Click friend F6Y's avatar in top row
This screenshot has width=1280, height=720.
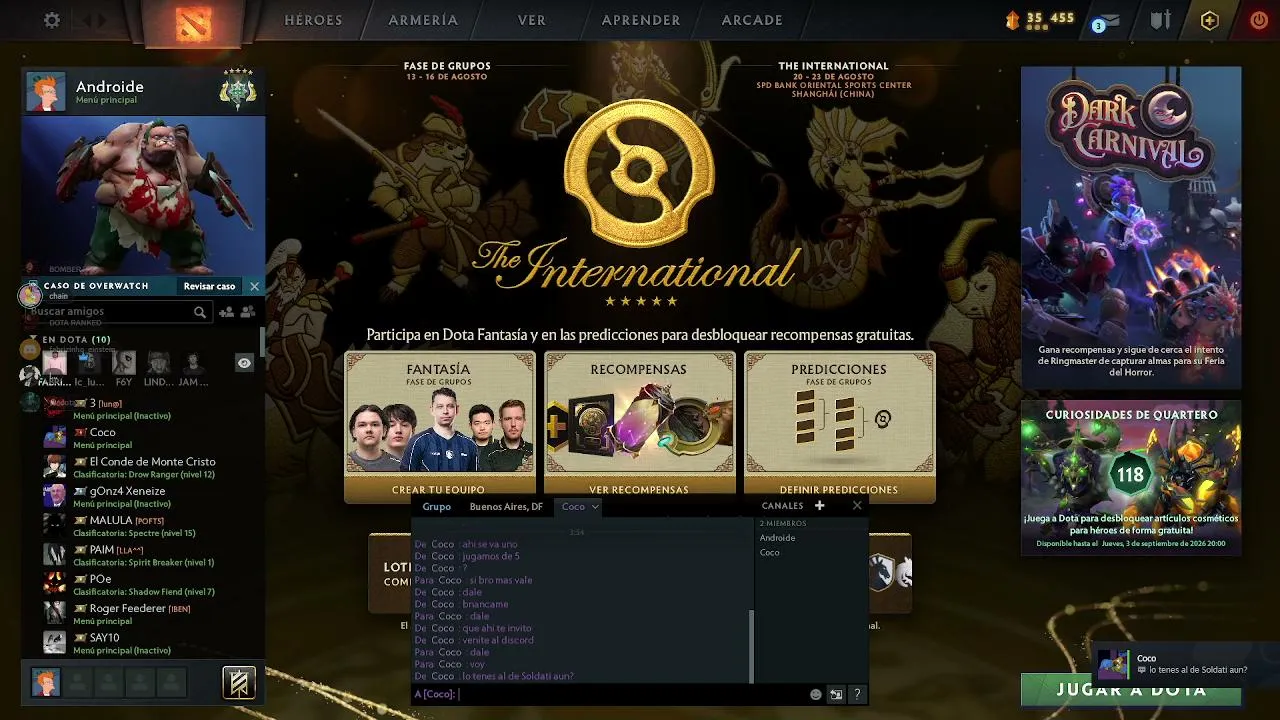pos(124,362)
